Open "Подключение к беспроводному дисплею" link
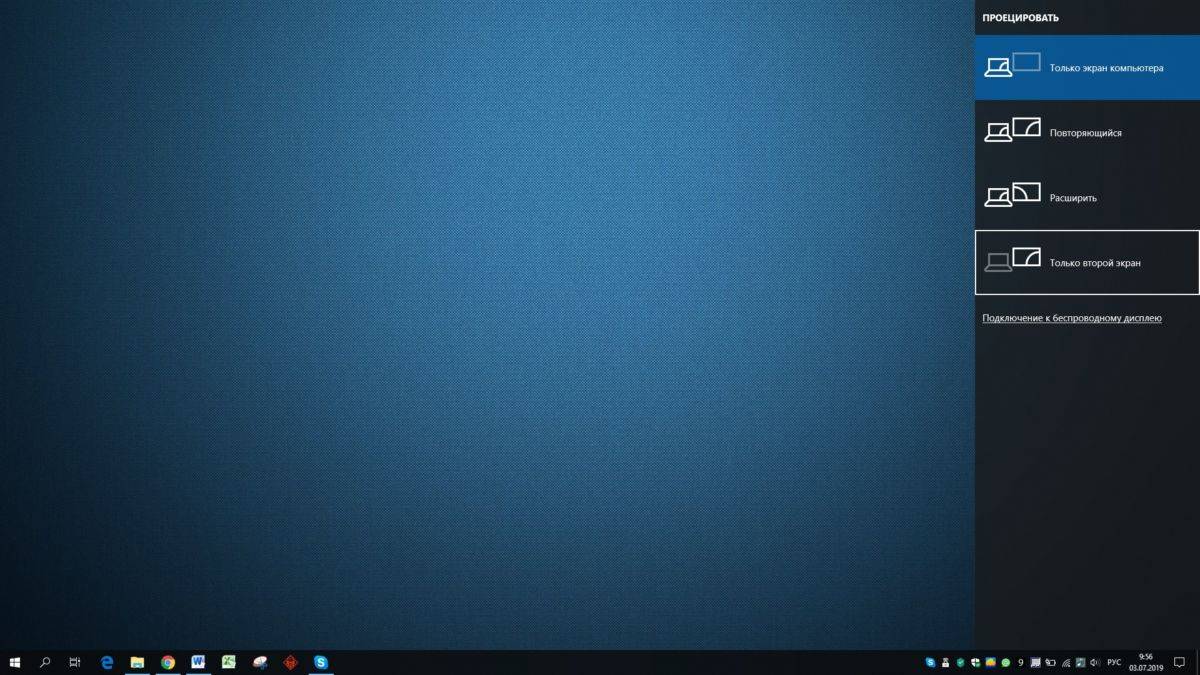 click(1071, 318)
